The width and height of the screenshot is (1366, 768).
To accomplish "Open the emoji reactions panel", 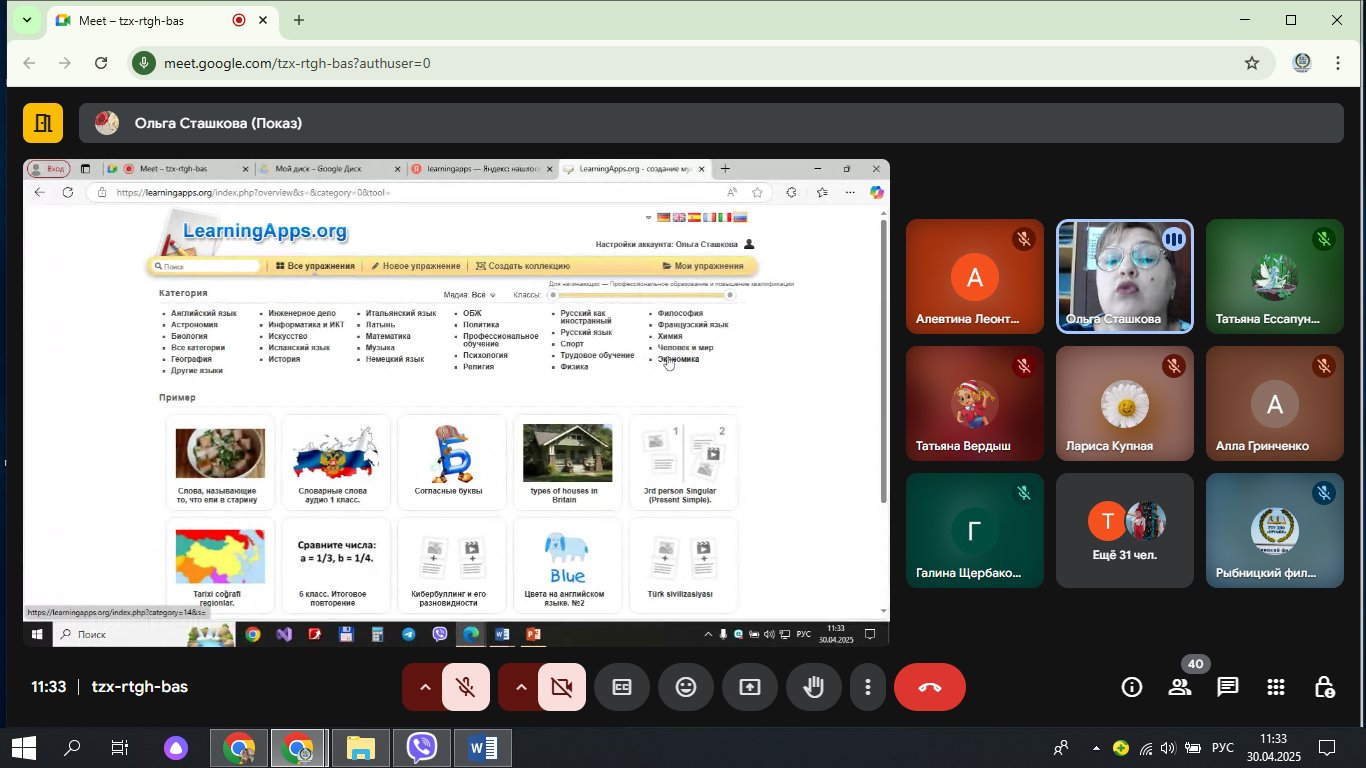I will (686, 687).
